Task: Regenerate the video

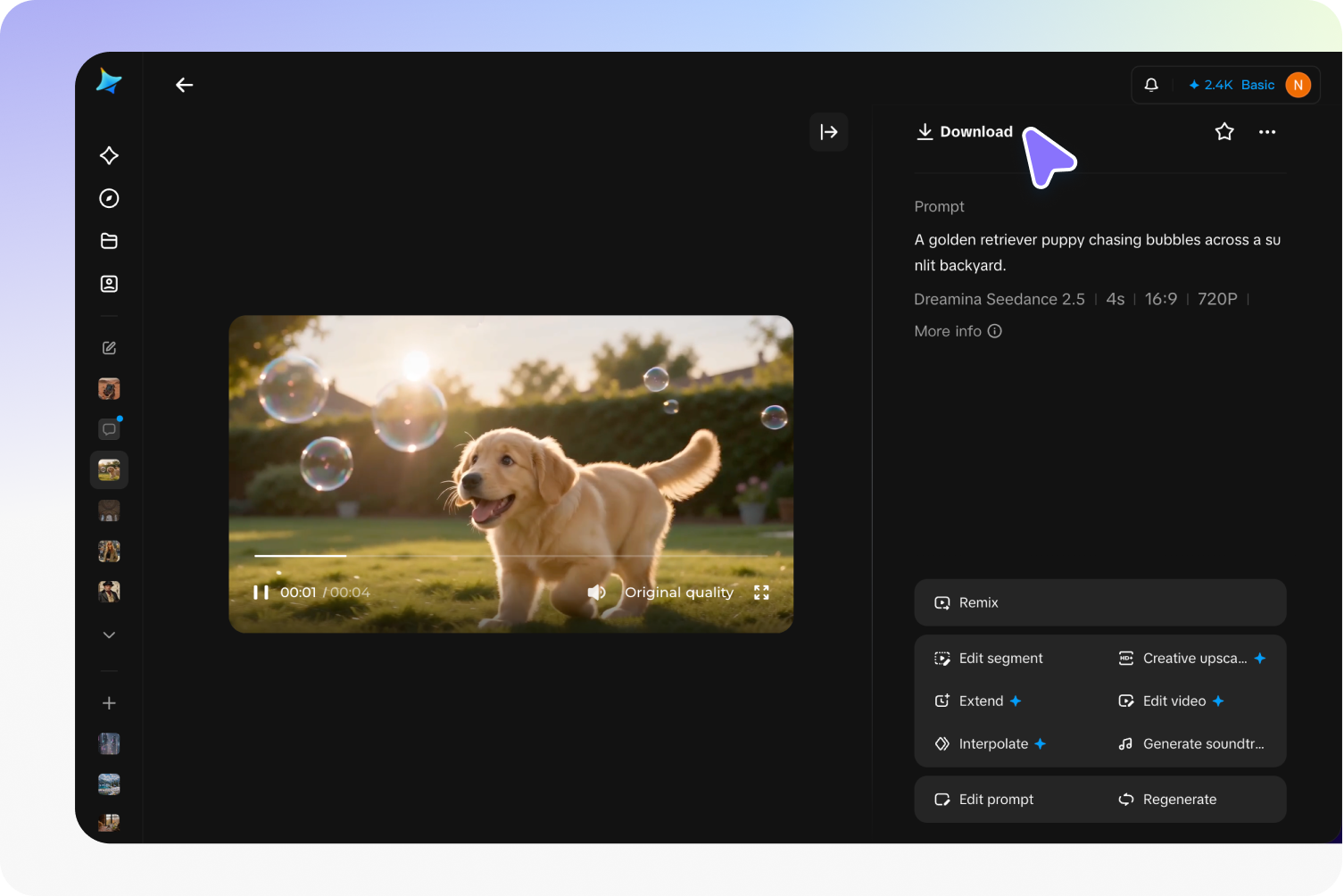Action: pyautogui.click(x=1168, y=800)
